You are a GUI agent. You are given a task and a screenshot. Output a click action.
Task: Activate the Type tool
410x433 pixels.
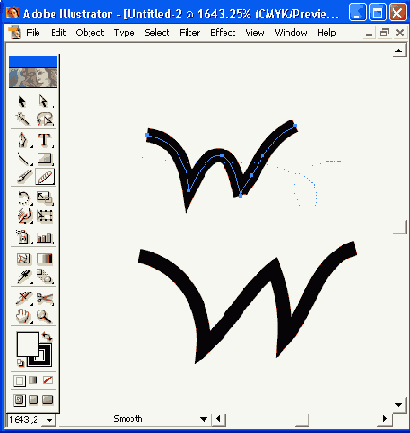tap(44, 140)
